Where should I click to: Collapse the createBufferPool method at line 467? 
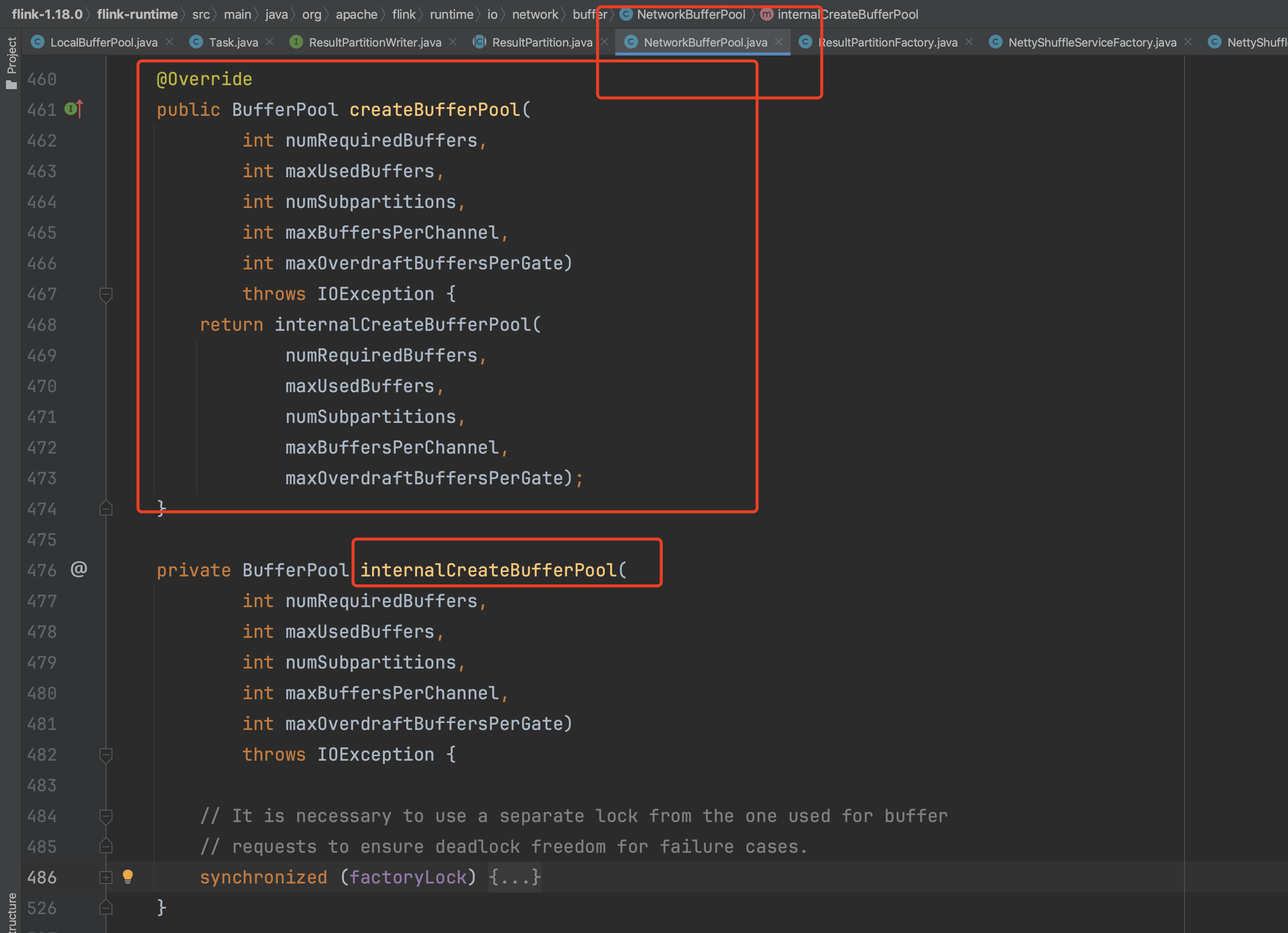pos(106,294)
